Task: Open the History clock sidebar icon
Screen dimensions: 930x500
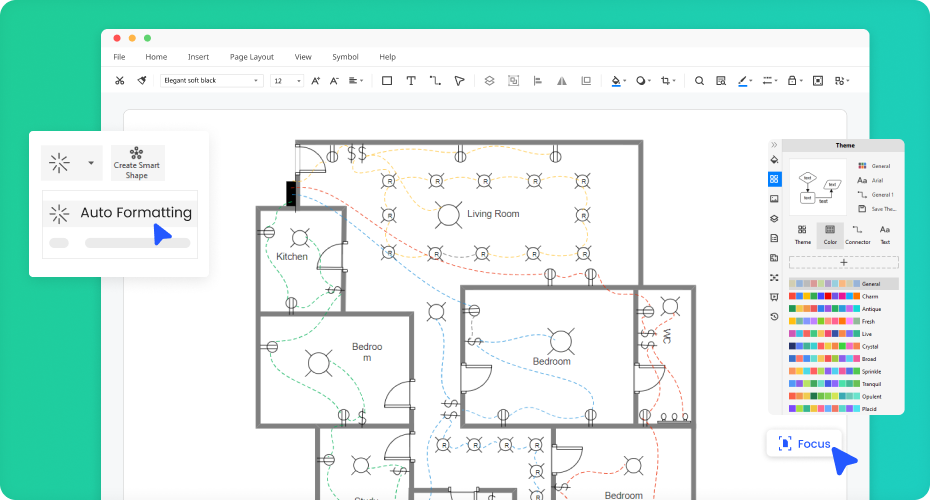Action: (x=774, y=317)
